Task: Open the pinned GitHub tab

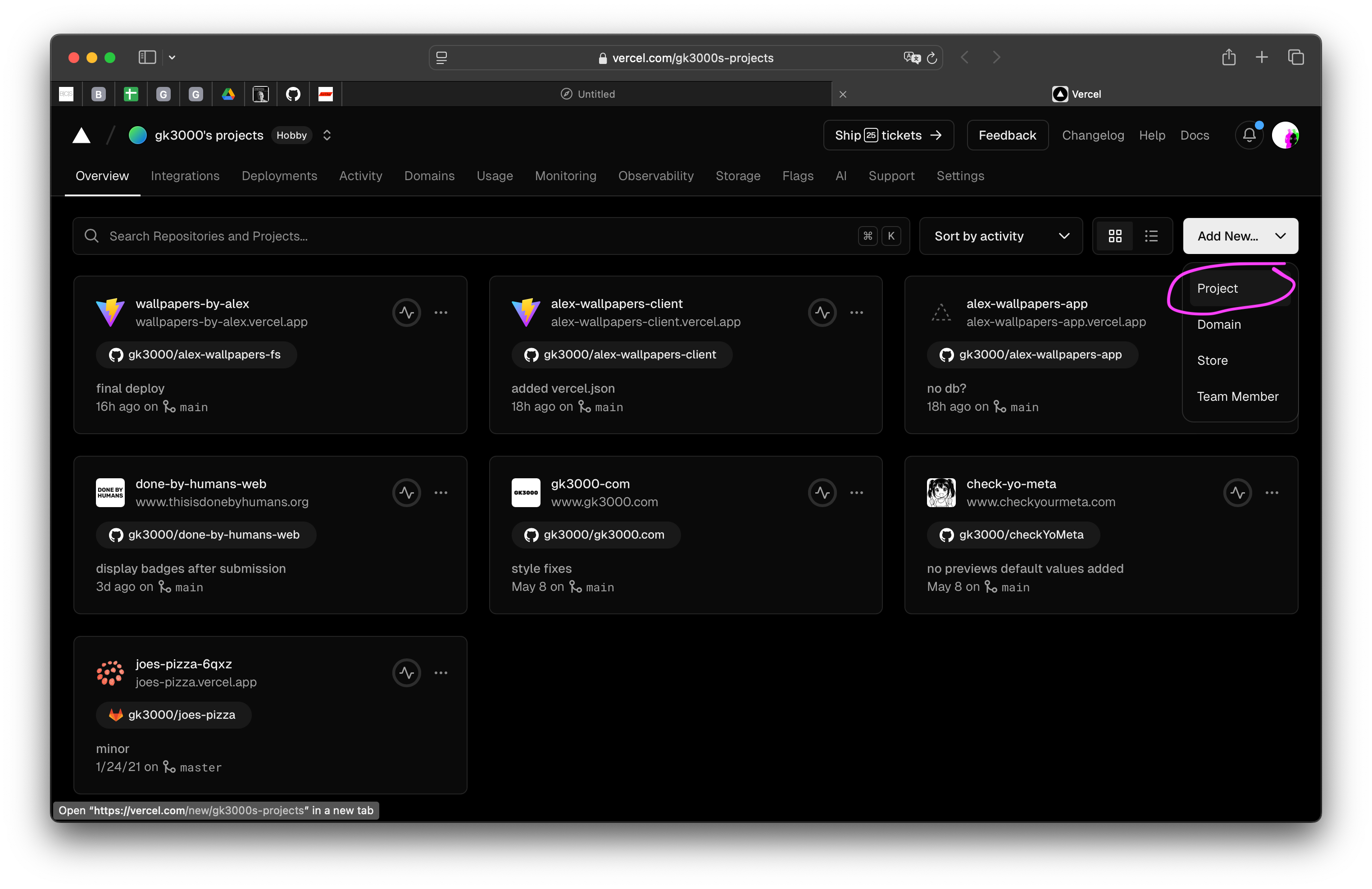Action: point(293,94)
